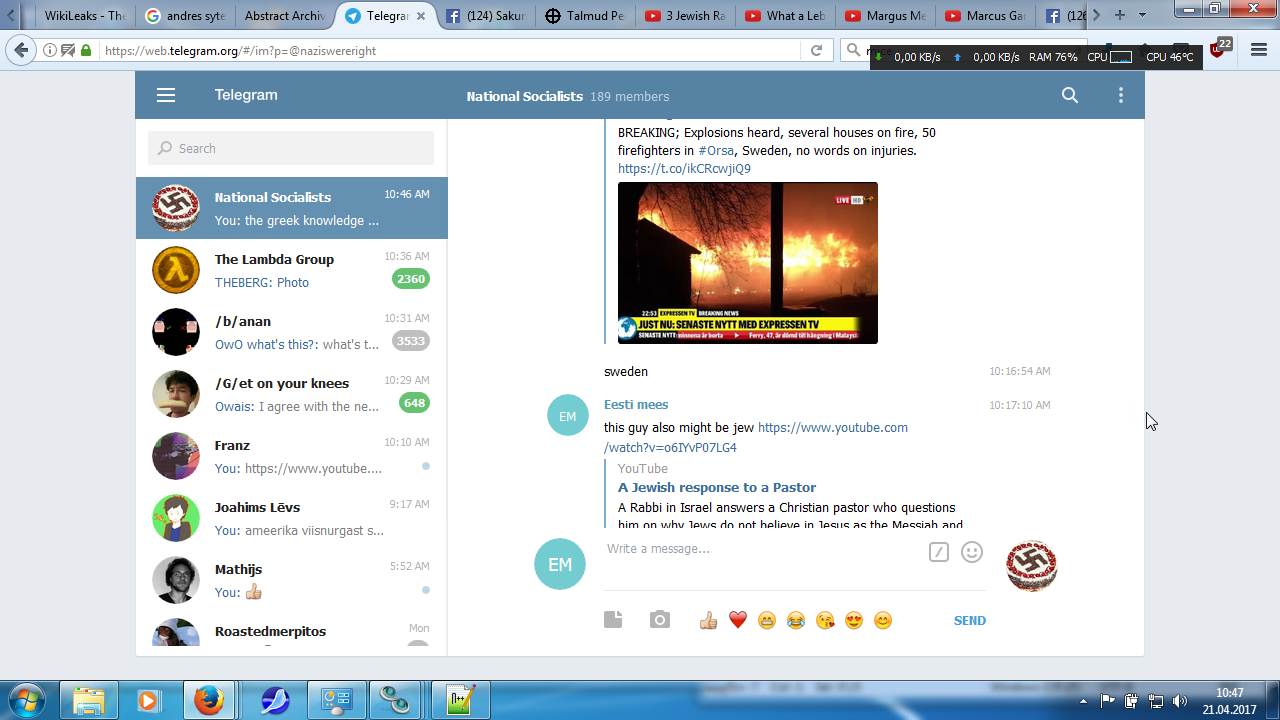Click the green padlock security icon
Screen dimensions: 1280x720
pyautogui.click(x=86, y=50)
